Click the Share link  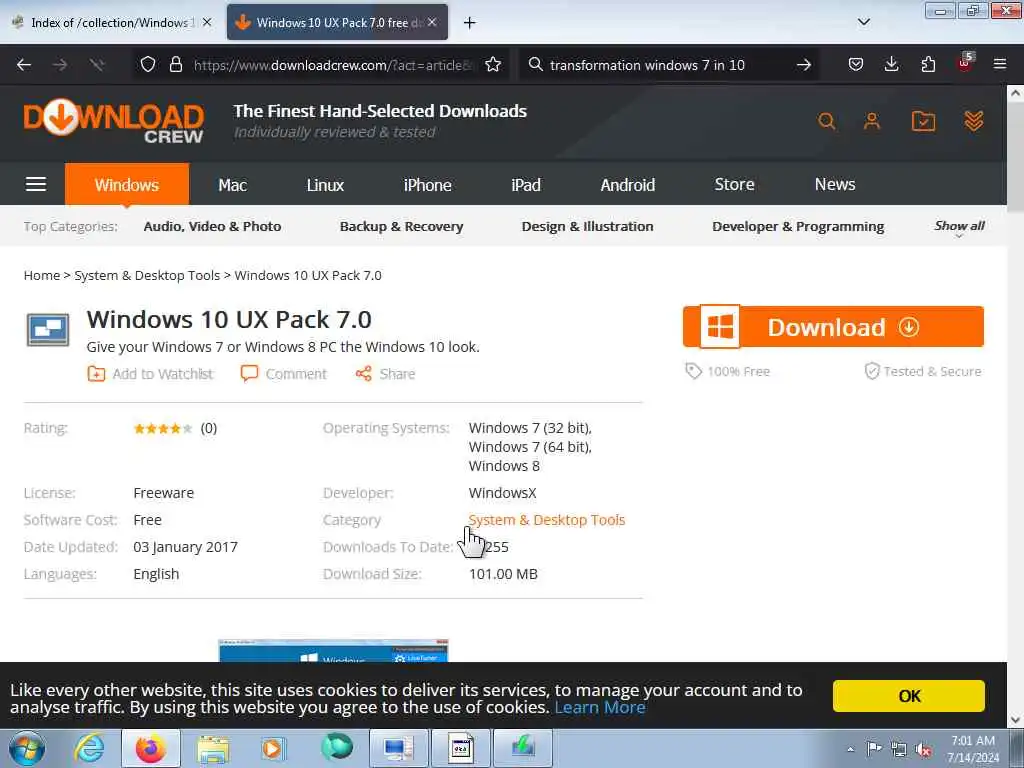point(385,374)
